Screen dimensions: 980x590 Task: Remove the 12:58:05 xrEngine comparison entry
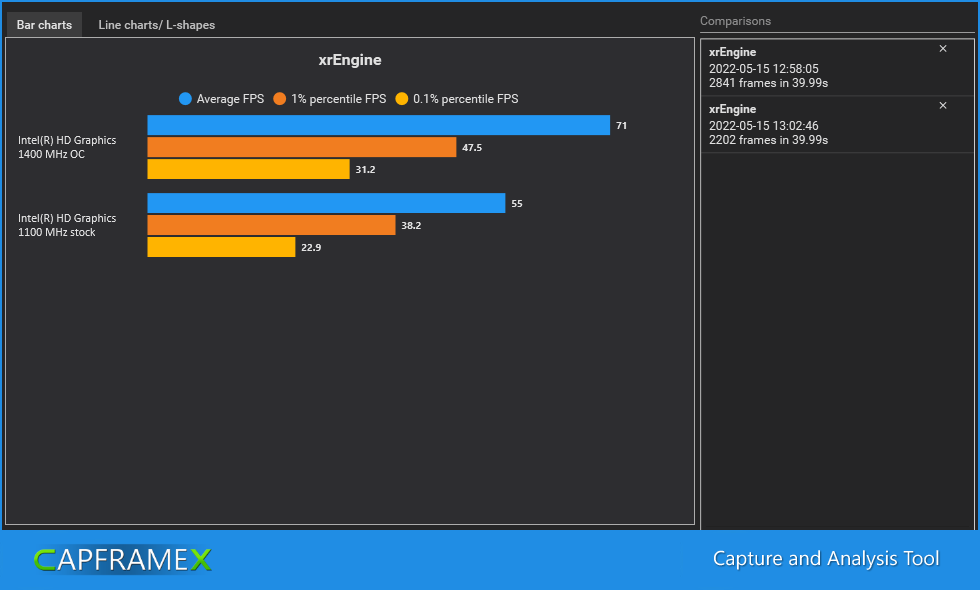point(942,49)
